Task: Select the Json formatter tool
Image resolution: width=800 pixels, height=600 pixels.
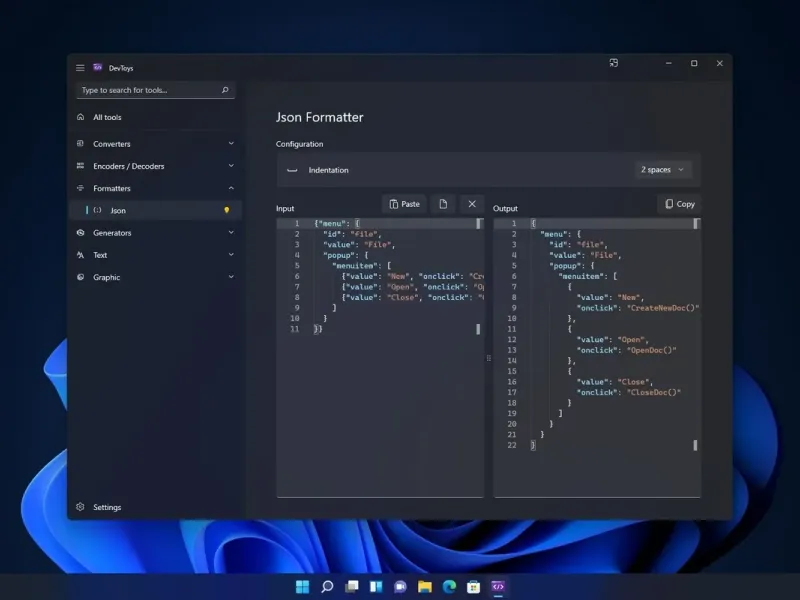Action: [x=155, y=210]
